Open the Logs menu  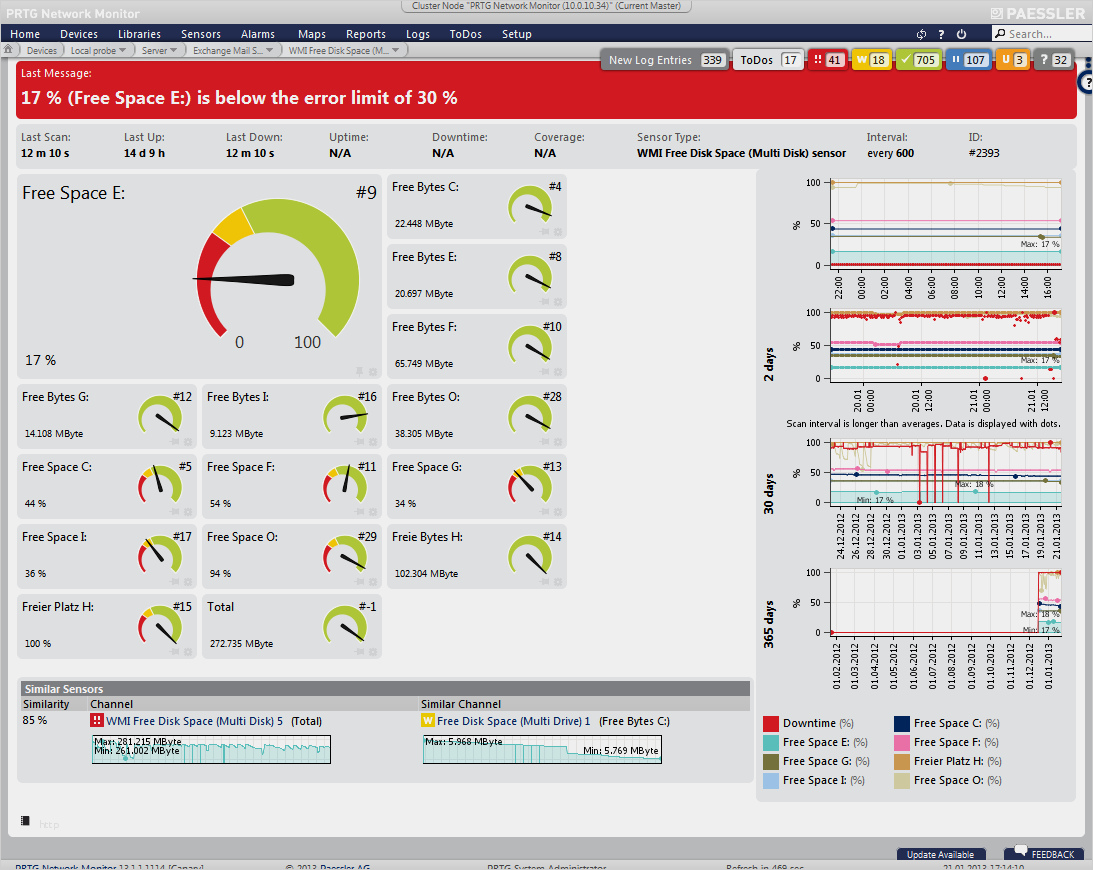(418, 34)
